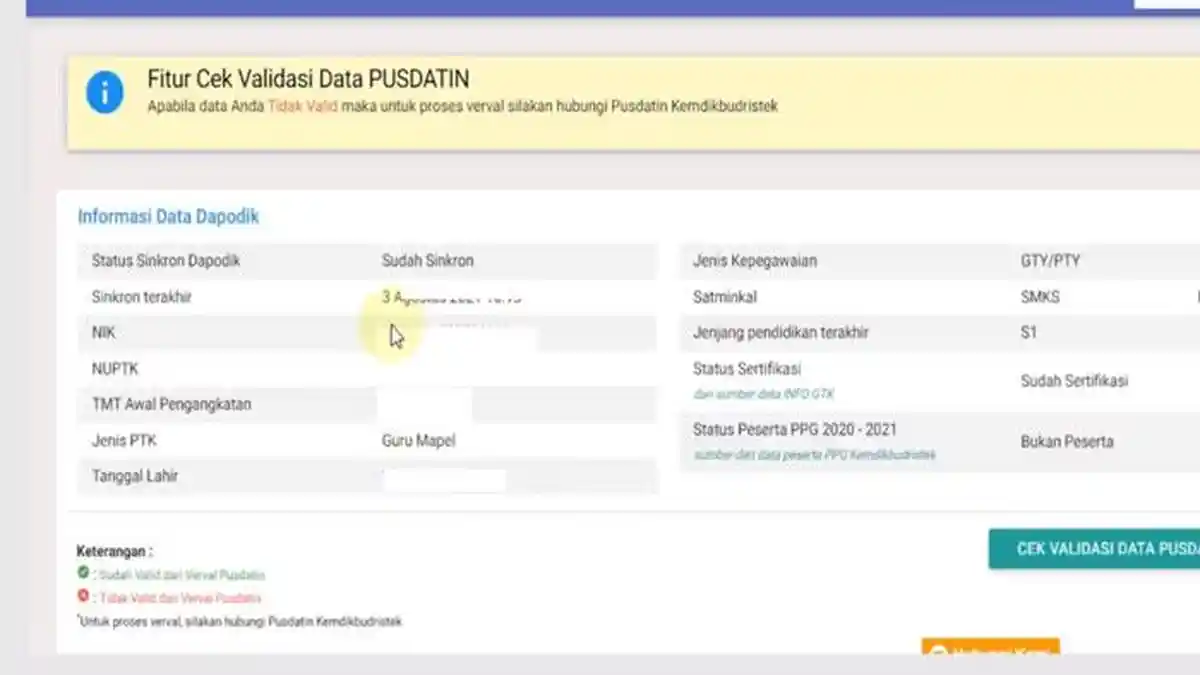
Task: Click the "Sudah Sertifikasi" value
Action: click(x=1074, y=381)
